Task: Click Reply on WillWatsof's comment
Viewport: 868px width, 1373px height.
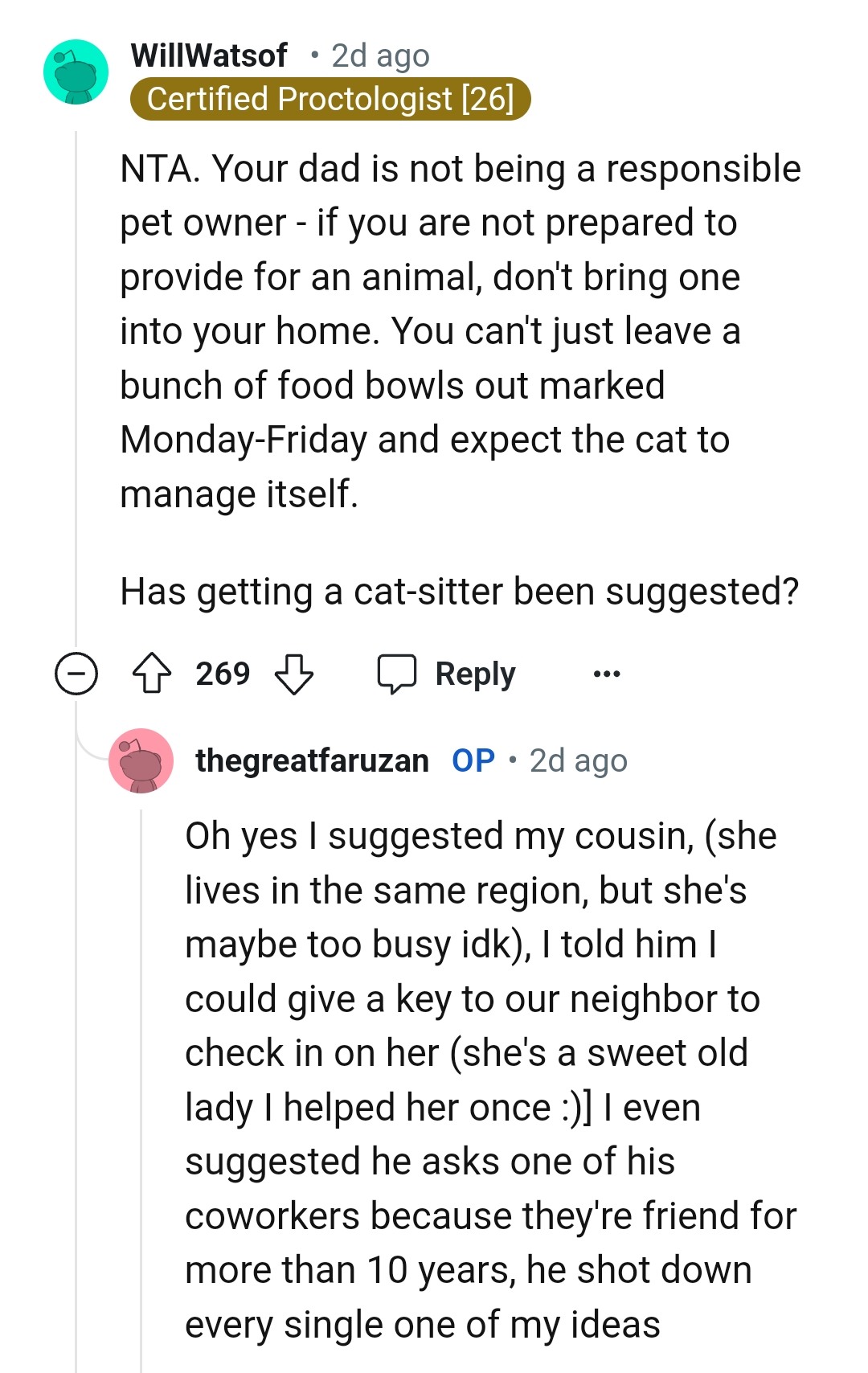Action: click(x=474, y=674)
